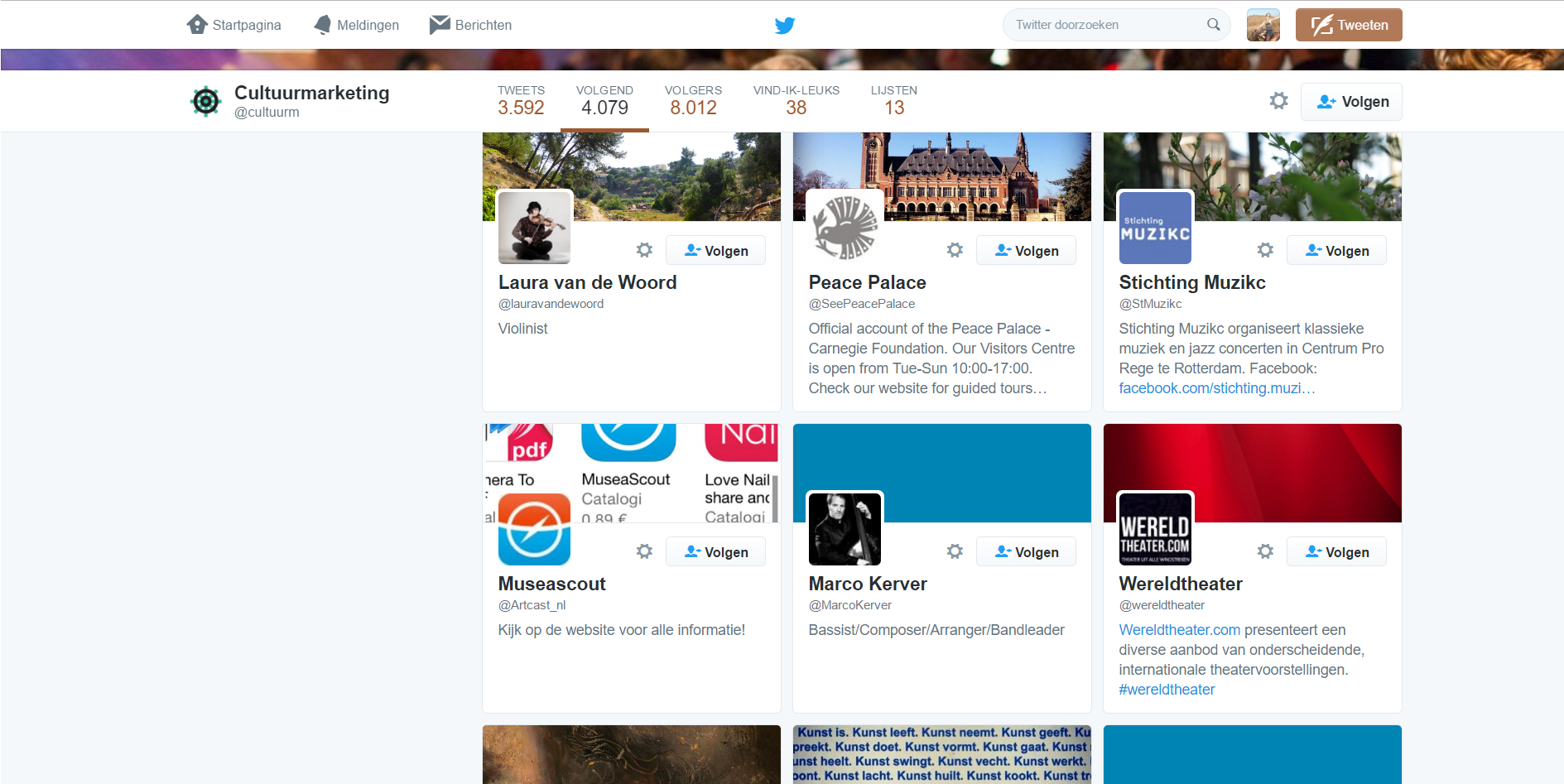
Task: Select the Vind-ik-leuks 38 tab
Action: 796,101
